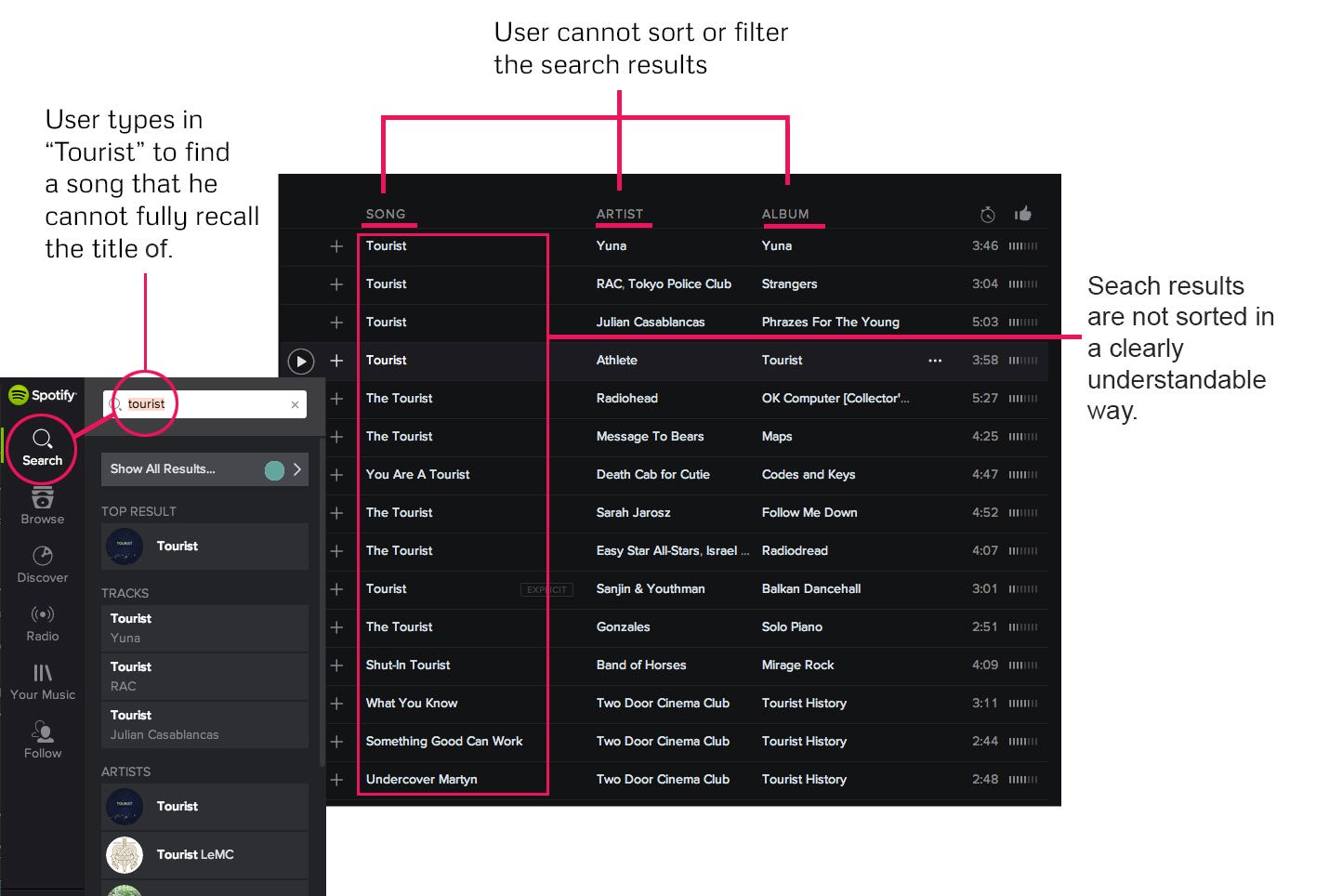Sort by the ARTIST column header
Viewport: 1329px width, 896px height.
pos(620,214)
